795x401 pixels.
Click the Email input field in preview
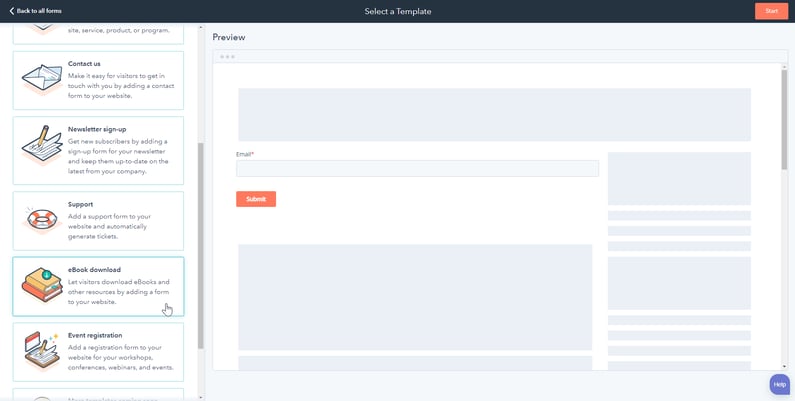(x=417, y=168)
